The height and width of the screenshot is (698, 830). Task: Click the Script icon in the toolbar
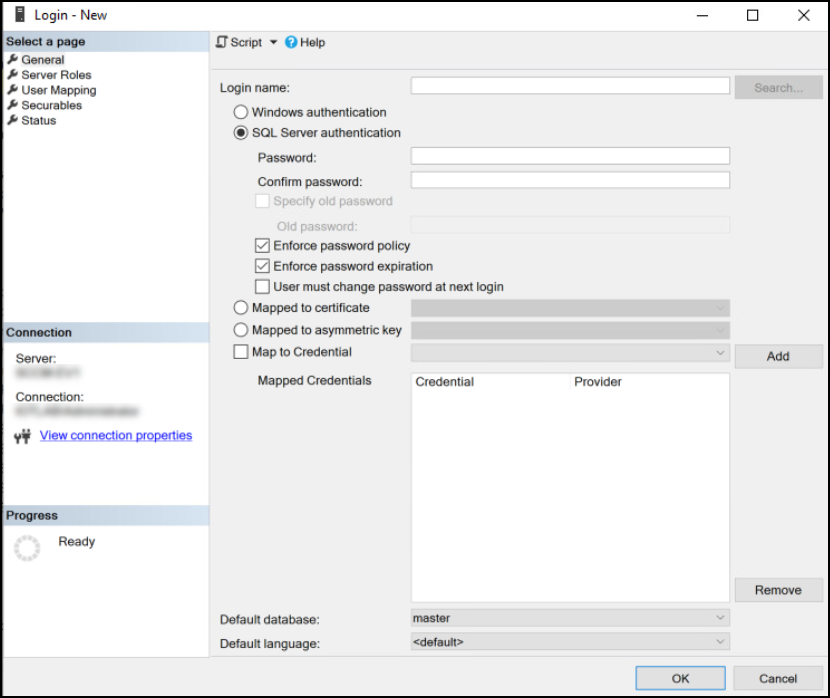[x=222, y=42]
